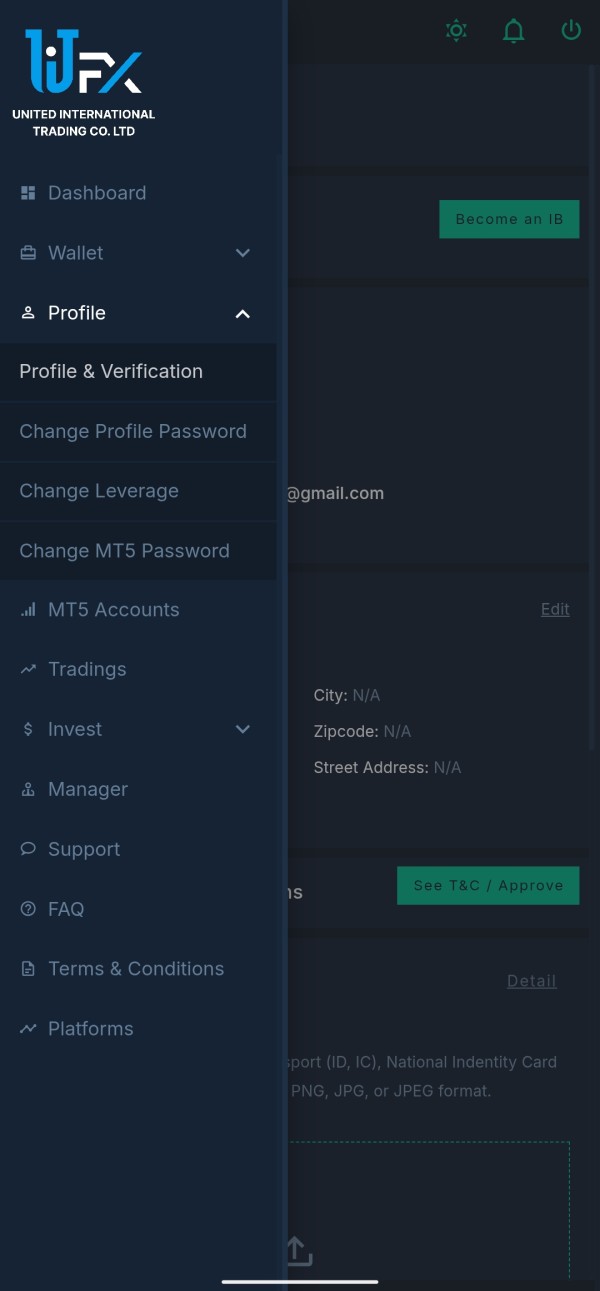Viewport: 600px width, 1291px height.
Task: Click the FAQ question mark icon
Action: coord(28,909)
